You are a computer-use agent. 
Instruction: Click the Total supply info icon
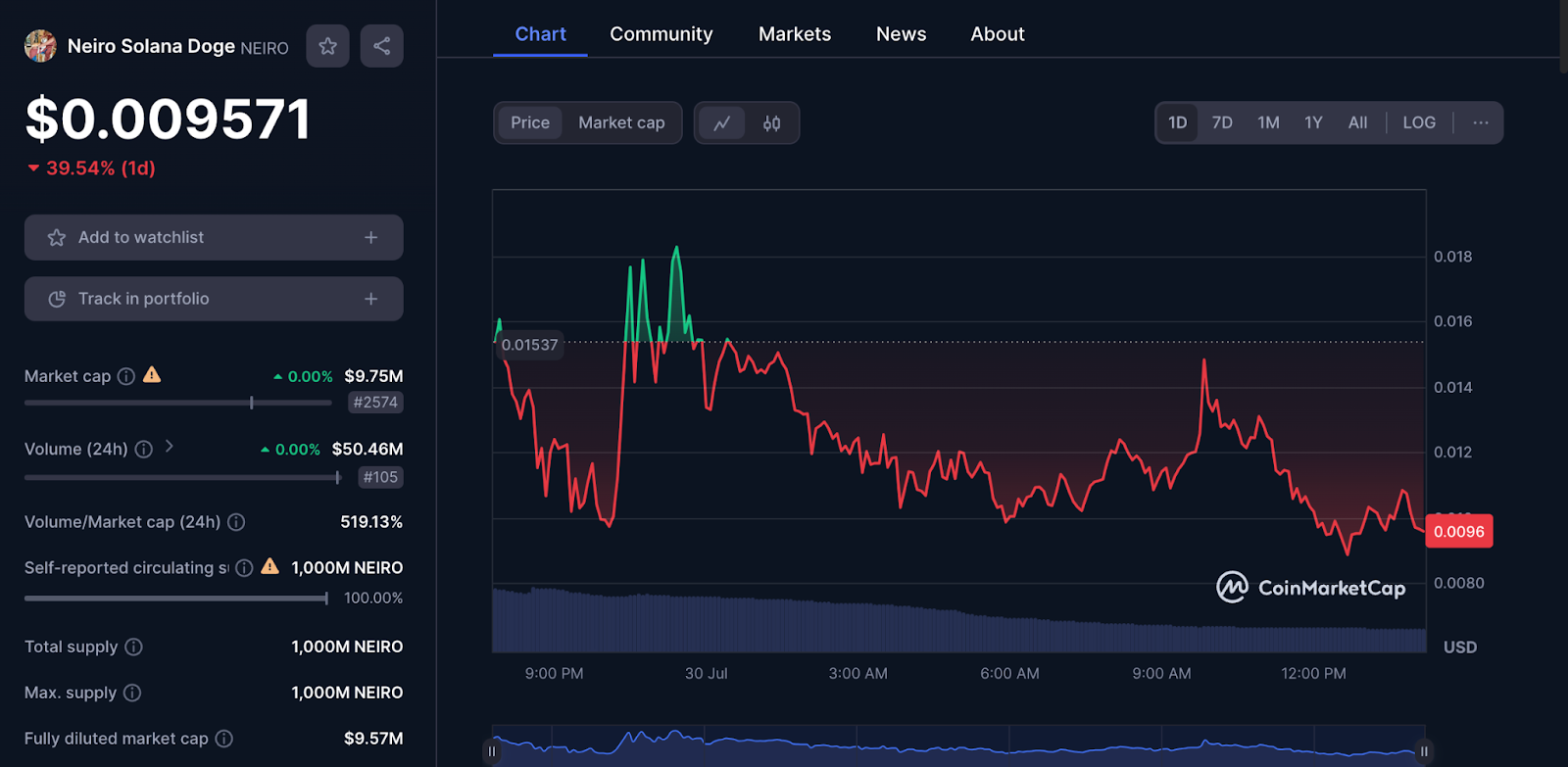[134, 647]
